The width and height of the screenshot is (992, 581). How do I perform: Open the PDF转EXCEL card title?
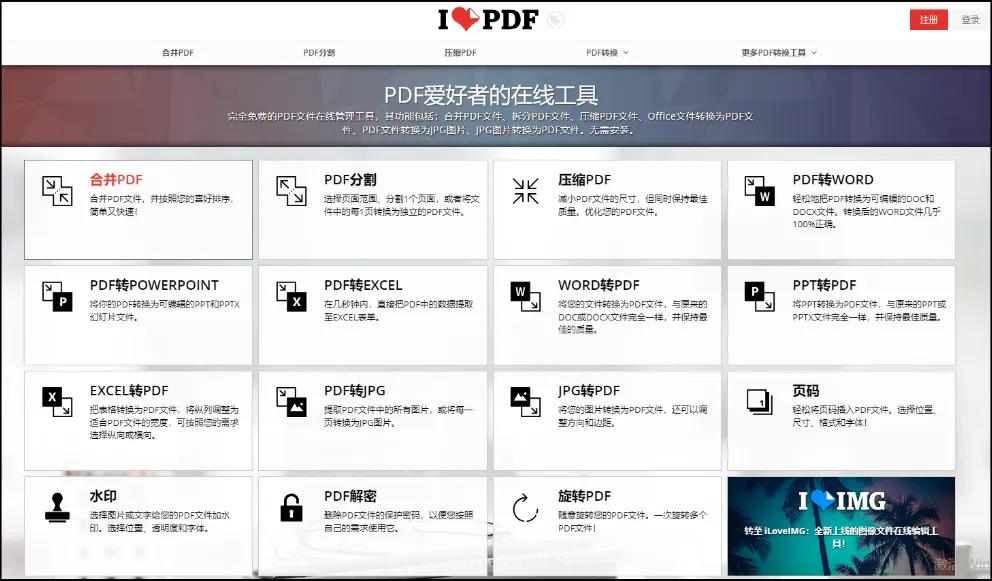point(363,285)
